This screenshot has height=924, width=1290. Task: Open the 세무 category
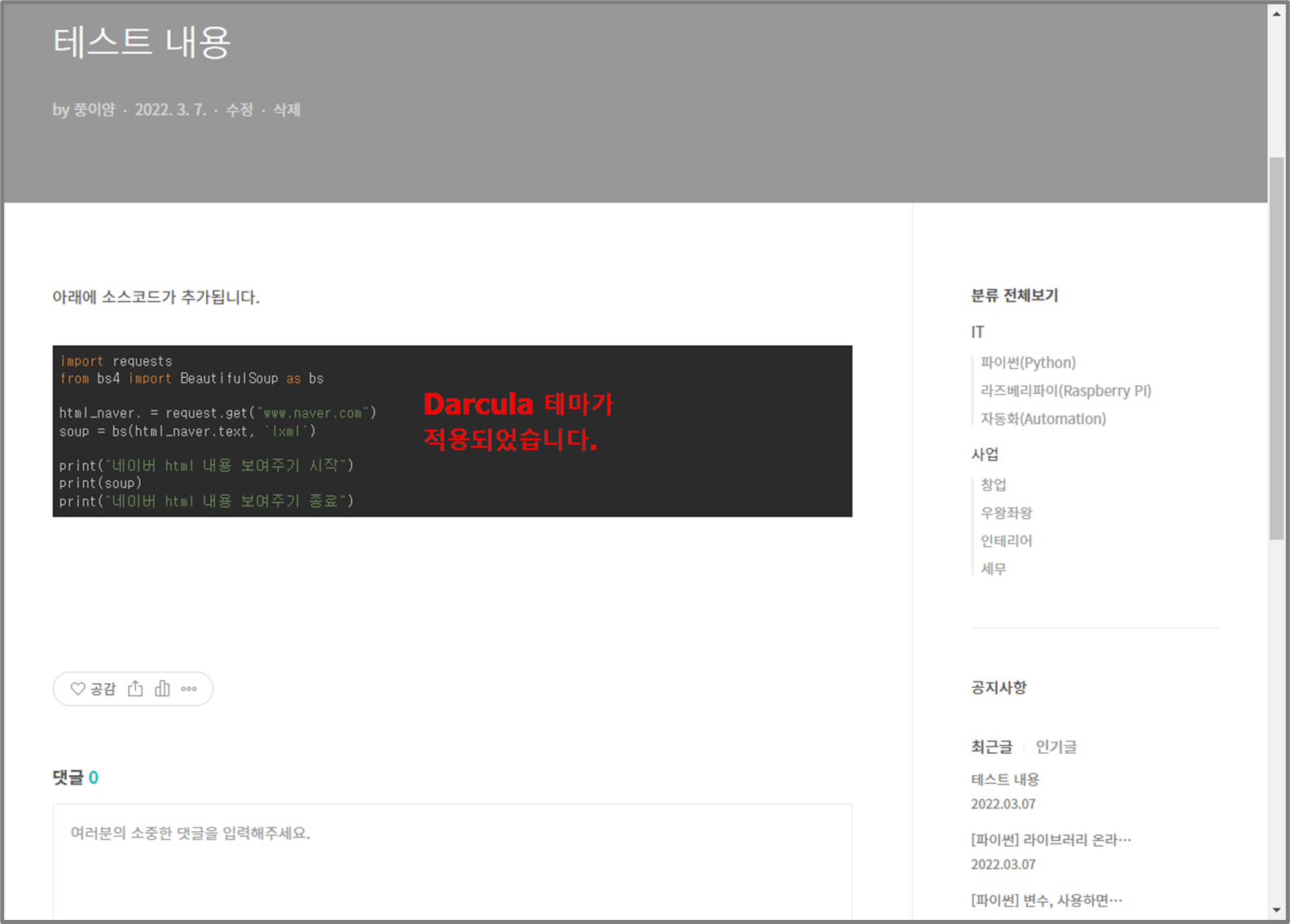tap(994, 569)
